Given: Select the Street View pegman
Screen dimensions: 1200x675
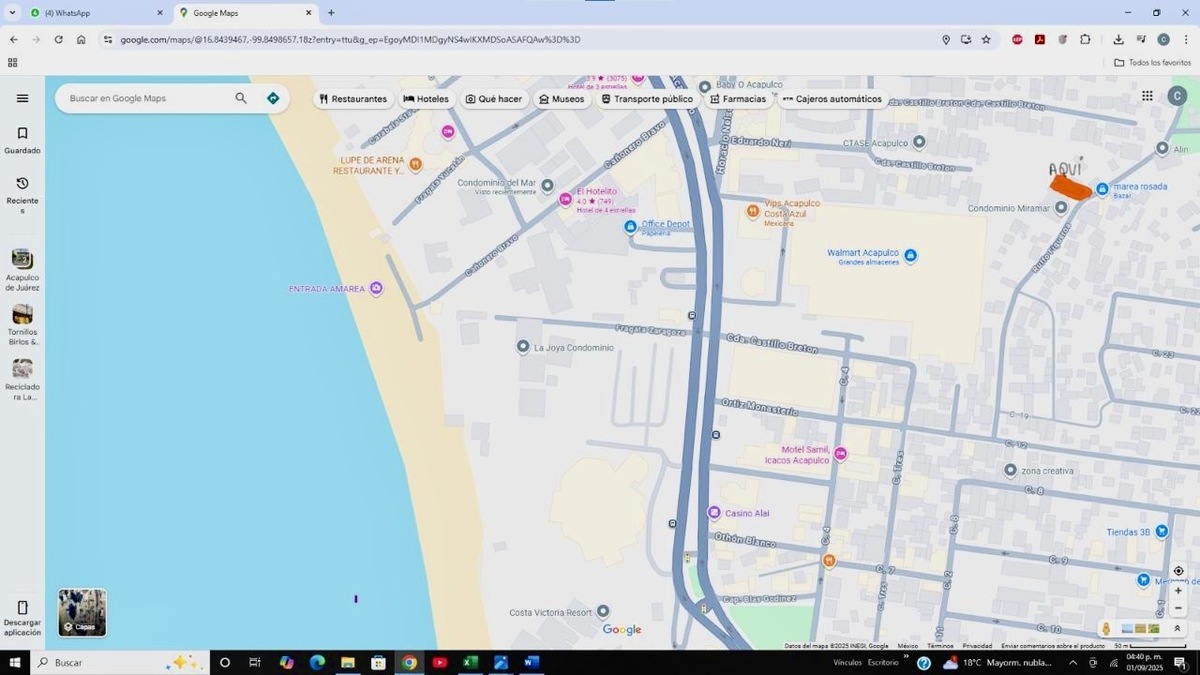Looking at the screenshot, I should click(x=1106, y=628).
